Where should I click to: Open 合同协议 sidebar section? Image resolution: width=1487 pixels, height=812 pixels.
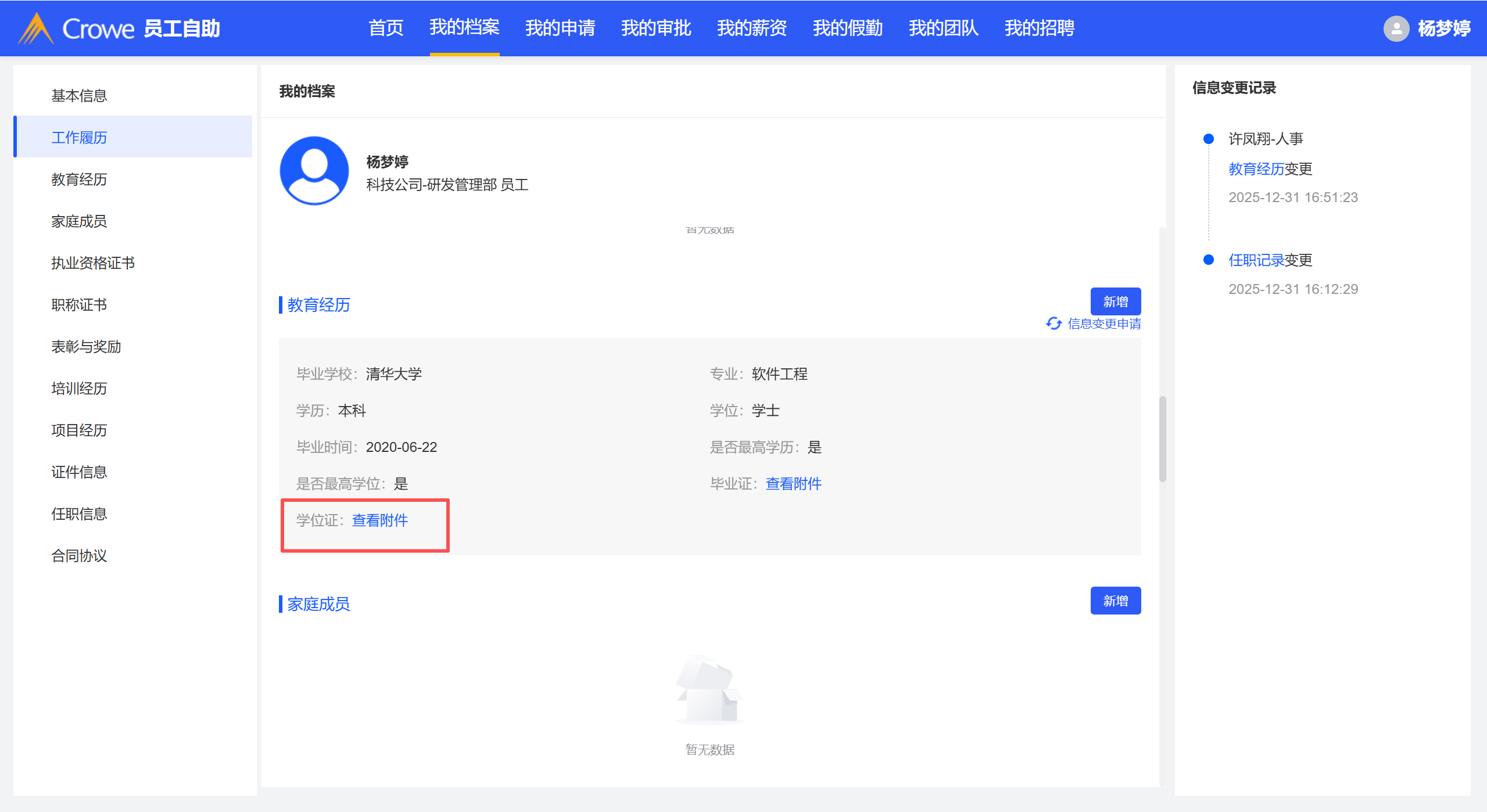[x=79, y=555]
